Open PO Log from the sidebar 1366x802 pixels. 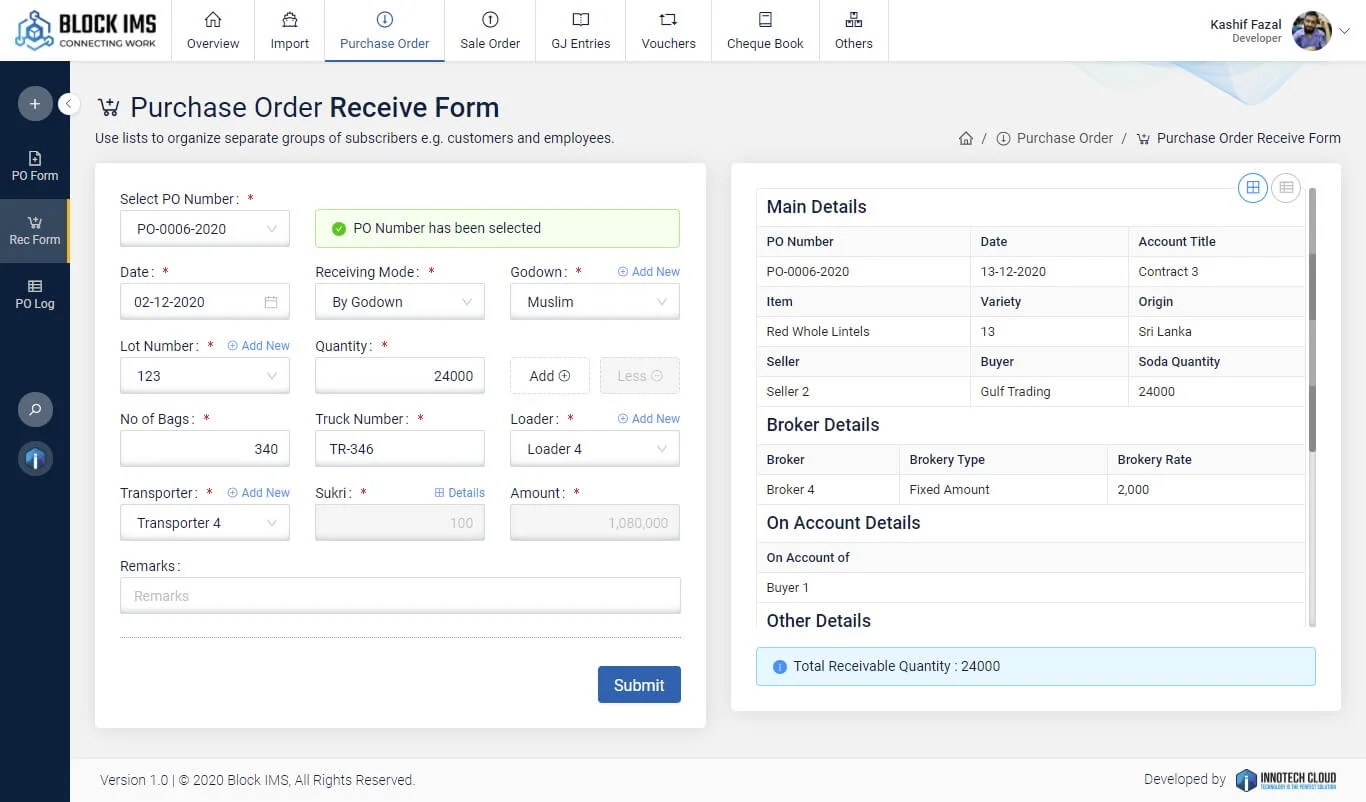click(x=35, y=294)
